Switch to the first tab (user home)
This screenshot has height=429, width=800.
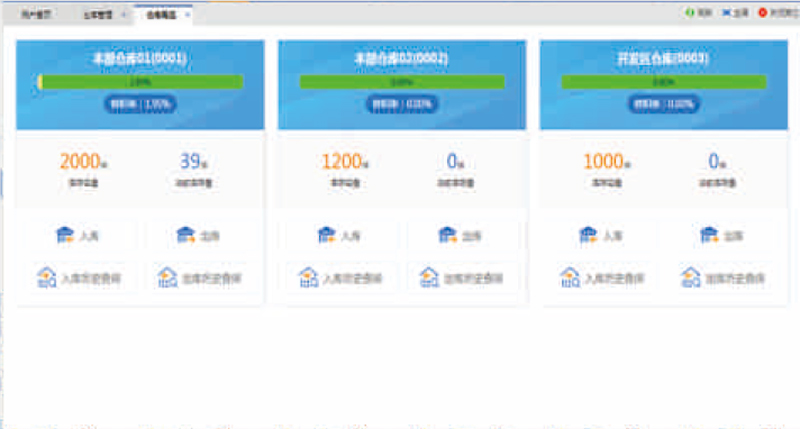click(x=36, y=14)
